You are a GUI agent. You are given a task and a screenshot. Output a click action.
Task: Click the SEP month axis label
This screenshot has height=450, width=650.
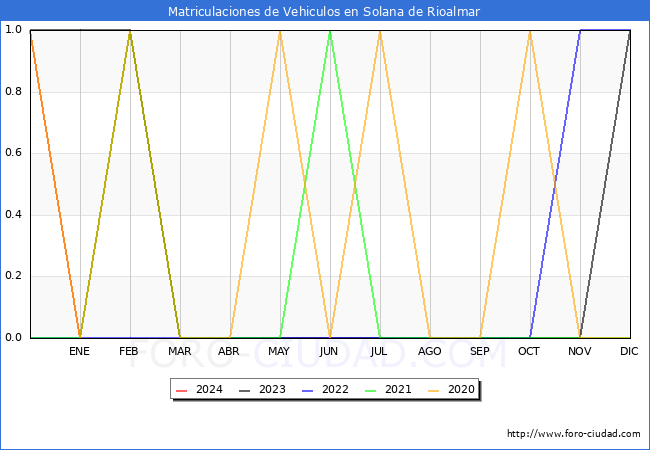[x=480, y=351]
